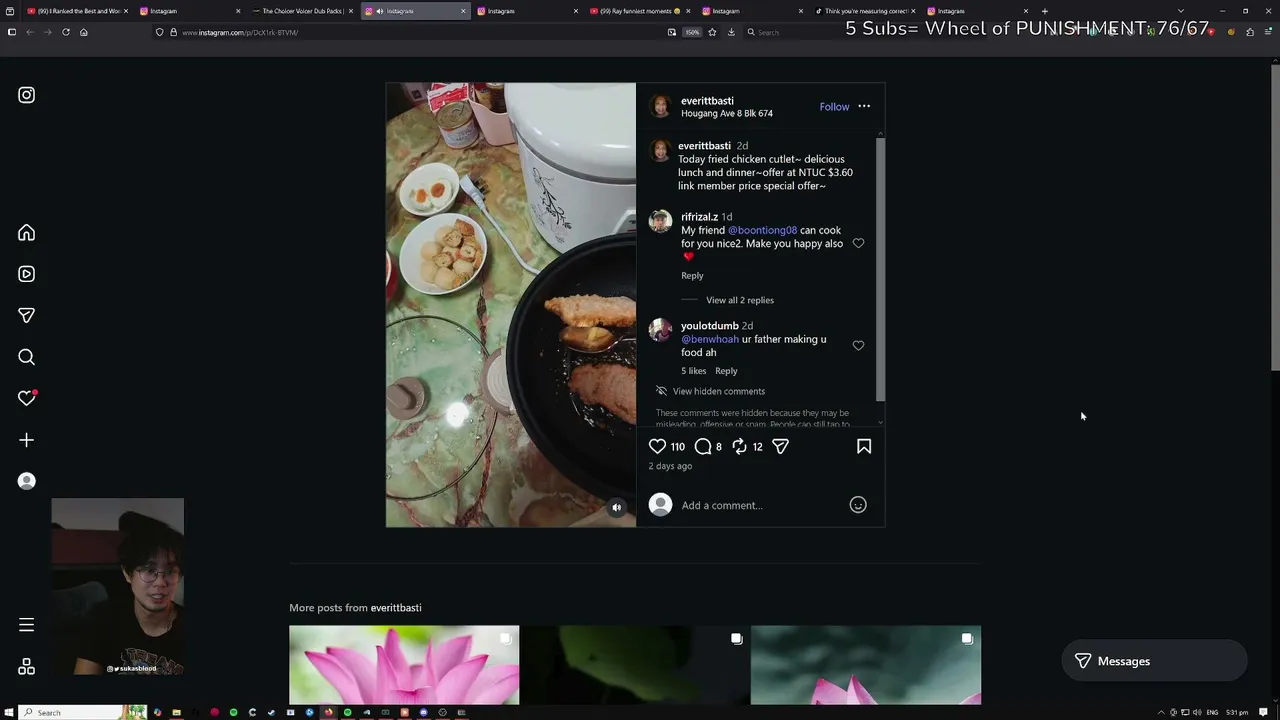Click the Windows taskbar Search box
This screenshot has height=720, width=1280.
pyautogui.click(x=84, y=712)
